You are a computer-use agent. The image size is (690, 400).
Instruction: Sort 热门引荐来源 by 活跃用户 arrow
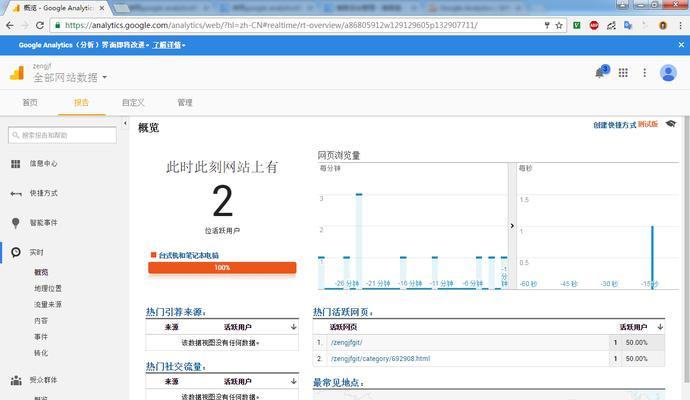294,327
